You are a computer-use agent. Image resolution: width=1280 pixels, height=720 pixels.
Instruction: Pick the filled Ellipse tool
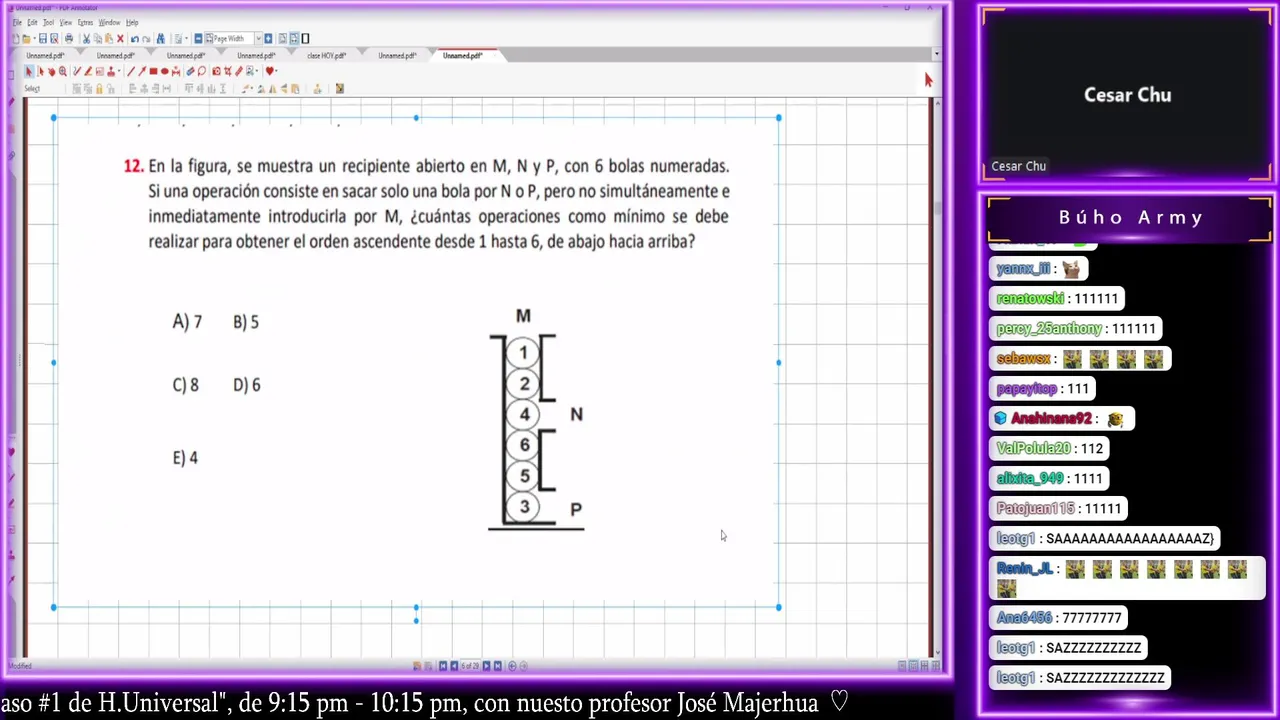coord(164,71)
